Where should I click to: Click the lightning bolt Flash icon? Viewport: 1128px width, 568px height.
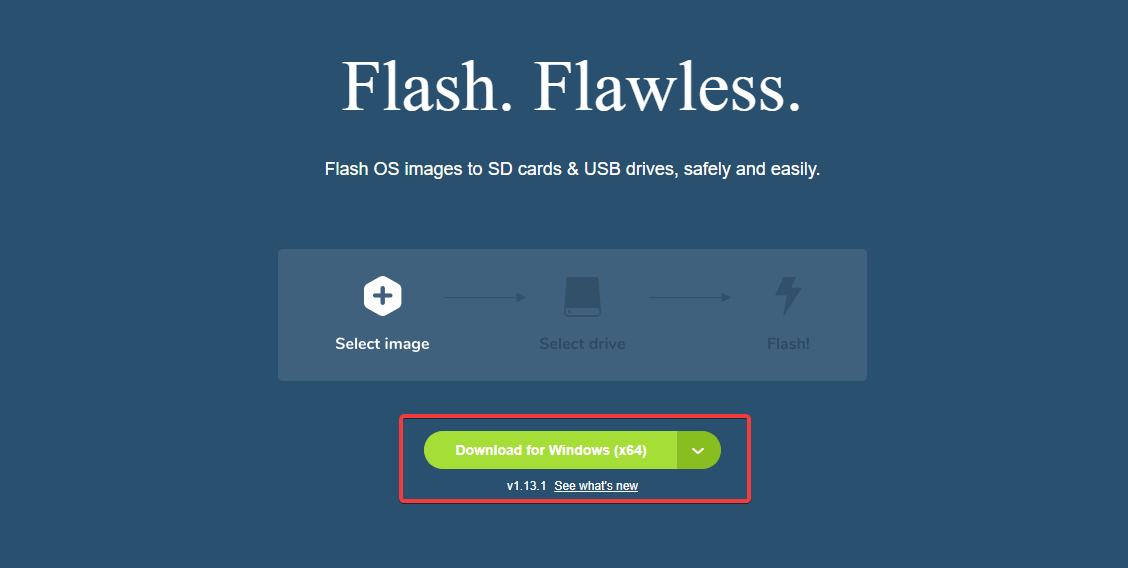(x=788, y=297)
